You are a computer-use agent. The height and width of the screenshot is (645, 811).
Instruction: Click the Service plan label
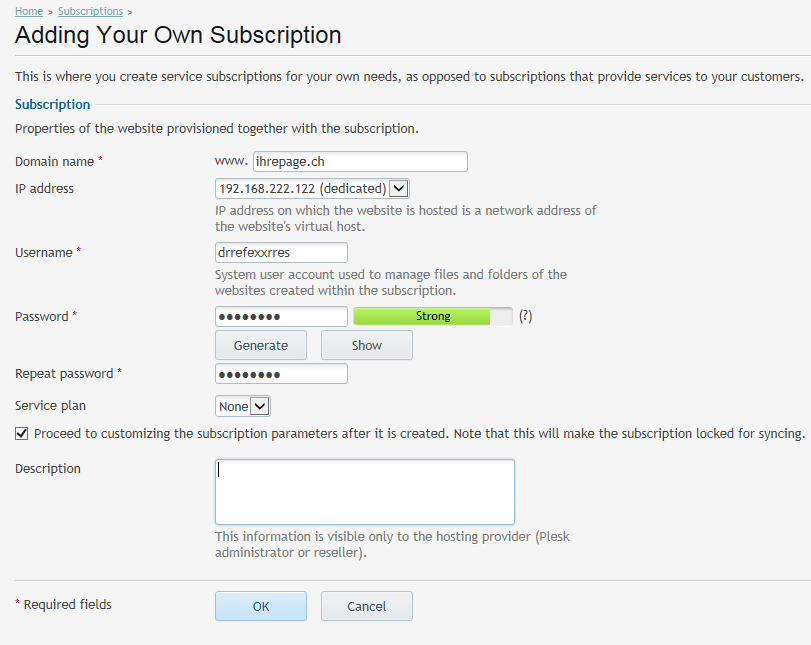coord(50,406)
